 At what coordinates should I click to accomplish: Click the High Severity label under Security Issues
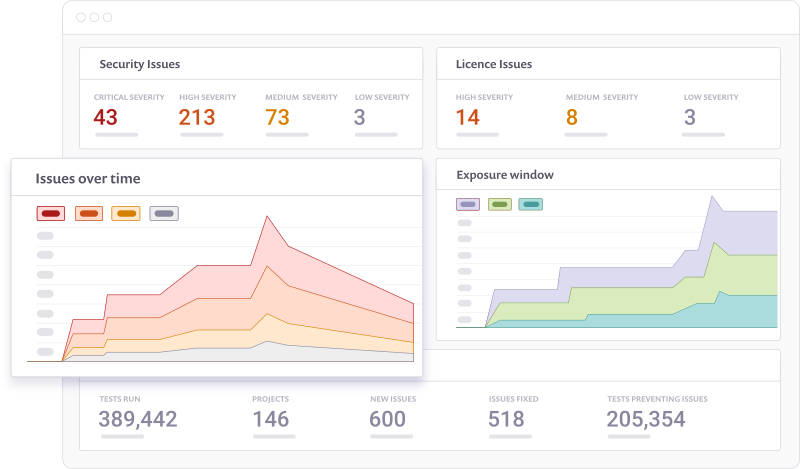(x=208, y=97)
